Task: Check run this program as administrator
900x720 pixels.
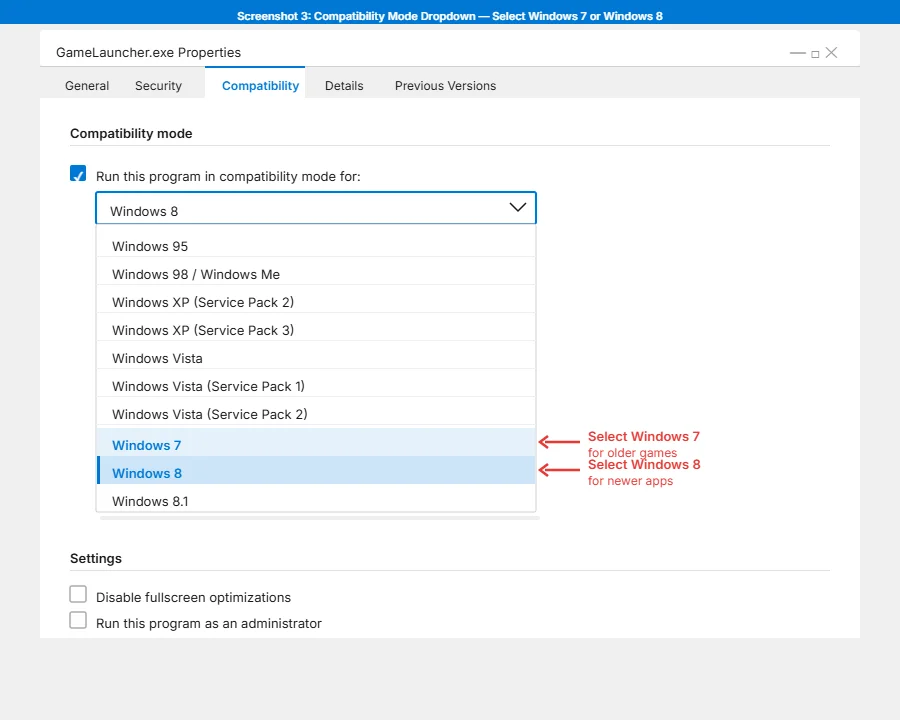Action: point(78,619)
